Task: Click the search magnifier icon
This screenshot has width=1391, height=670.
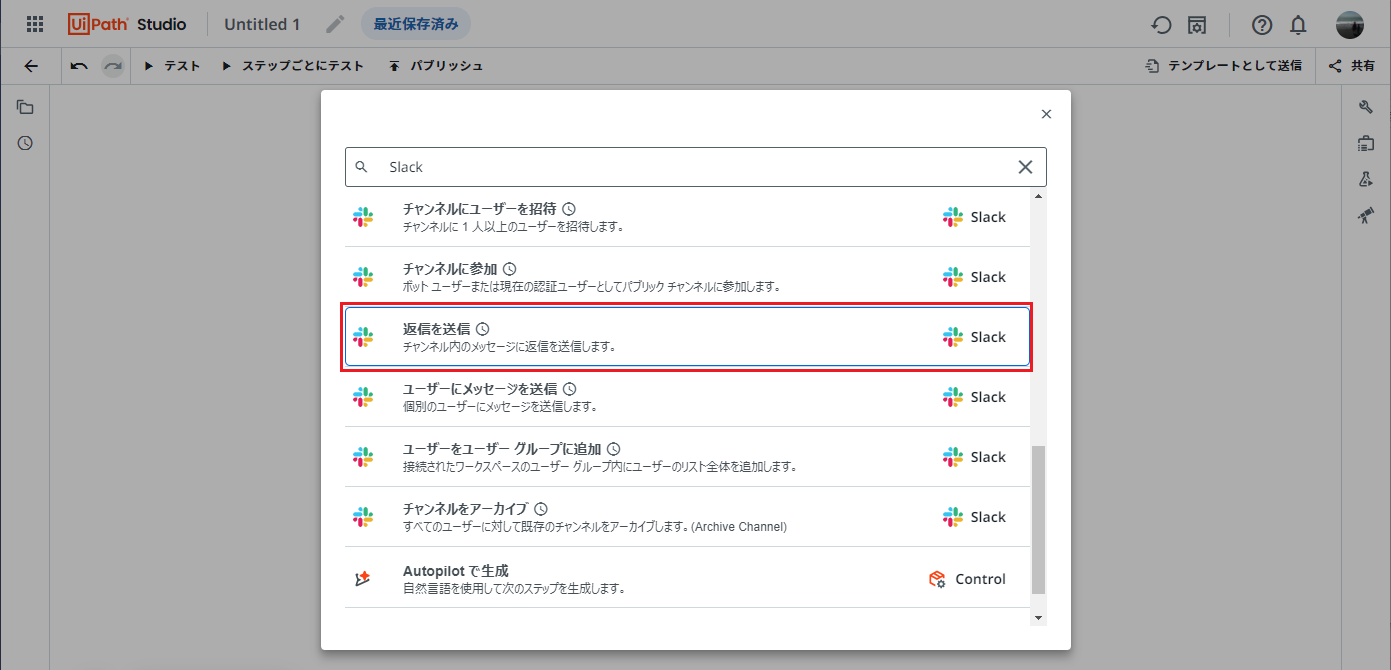Action: click(362, 167)
